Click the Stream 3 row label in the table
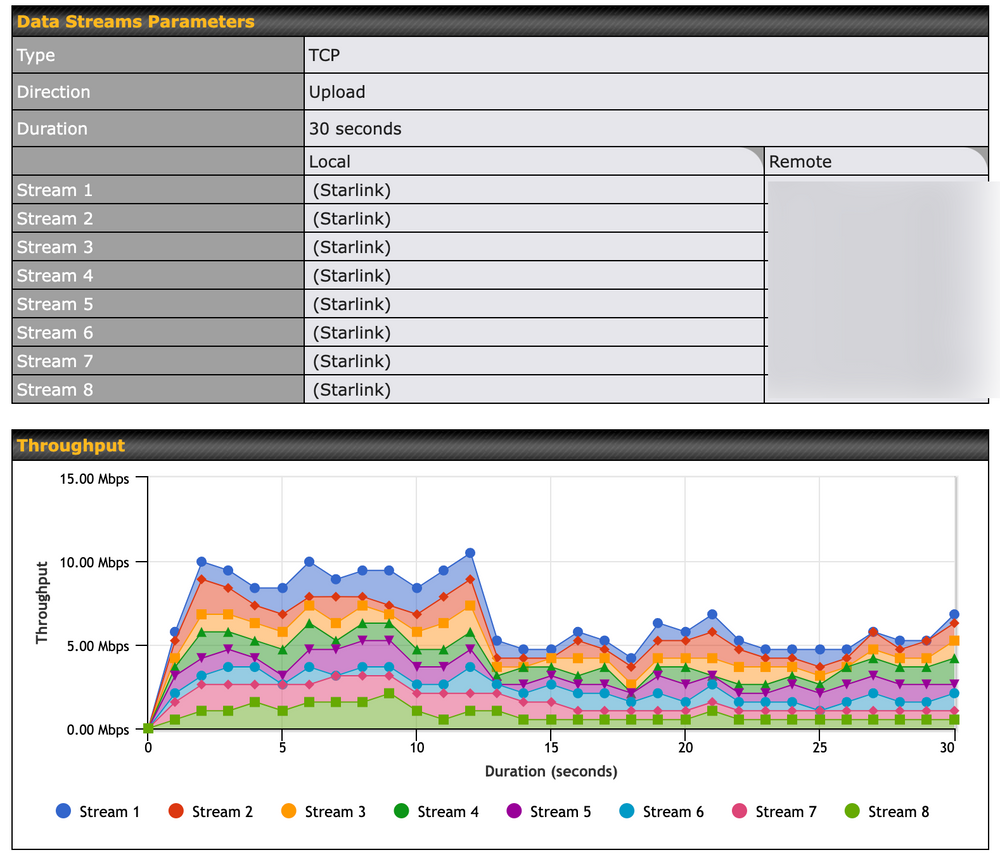This screenshot has width=1000, height=861. [56, 247]
